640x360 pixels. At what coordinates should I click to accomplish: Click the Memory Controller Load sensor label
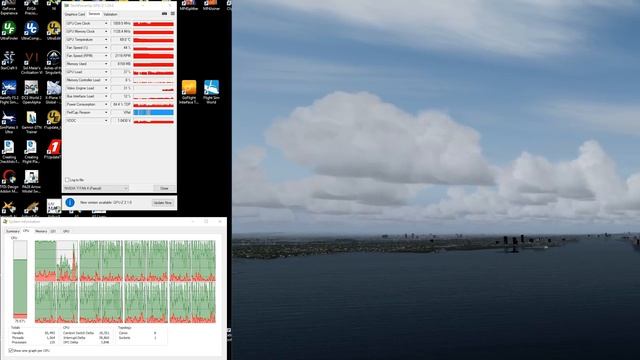pos(83,80)
